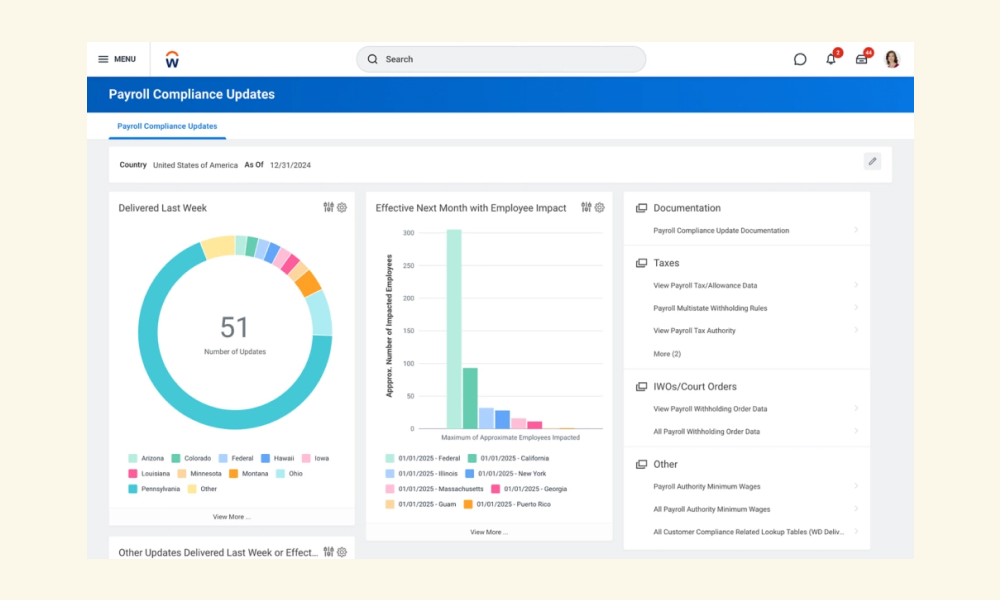Open the inbox tray icon
The height and width of the screenshot is (600, 1000).
861,59
